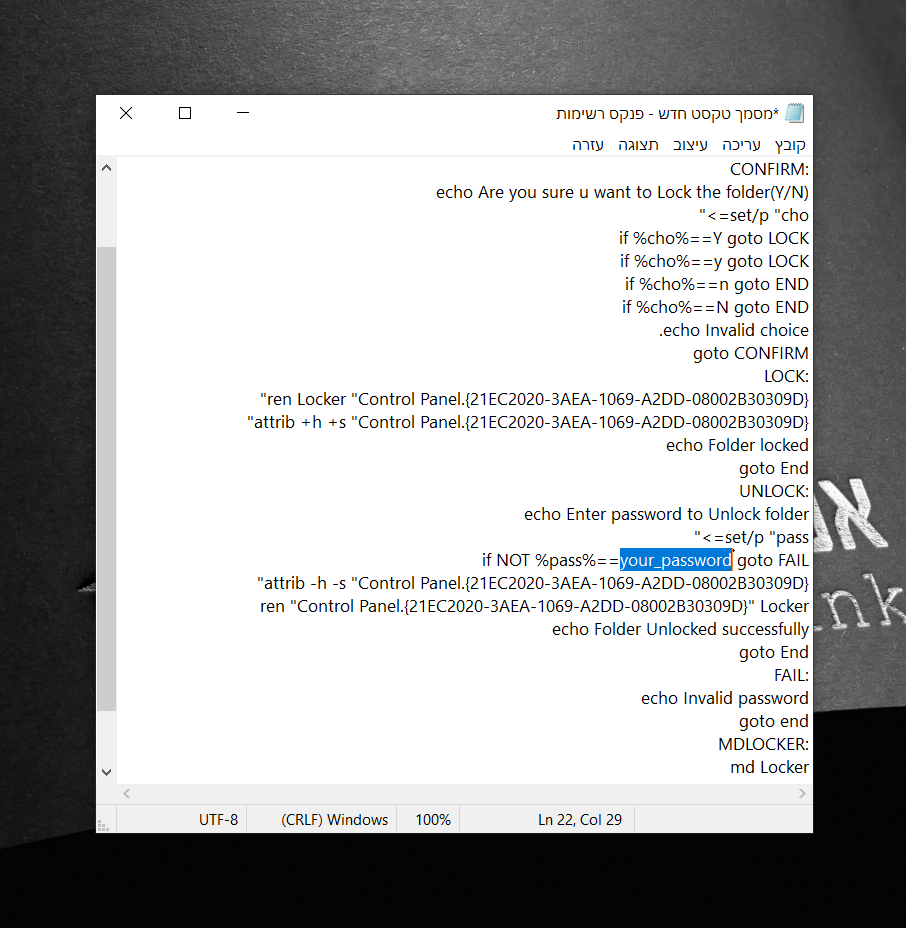Click the 'set/p "pass' line
906x928 pixels.
(752, 537)
